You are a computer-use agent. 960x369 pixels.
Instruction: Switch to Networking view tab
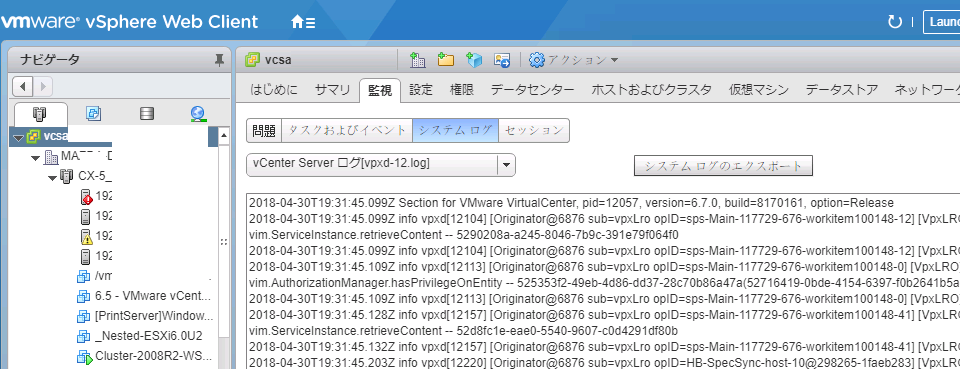click(198, 114)
